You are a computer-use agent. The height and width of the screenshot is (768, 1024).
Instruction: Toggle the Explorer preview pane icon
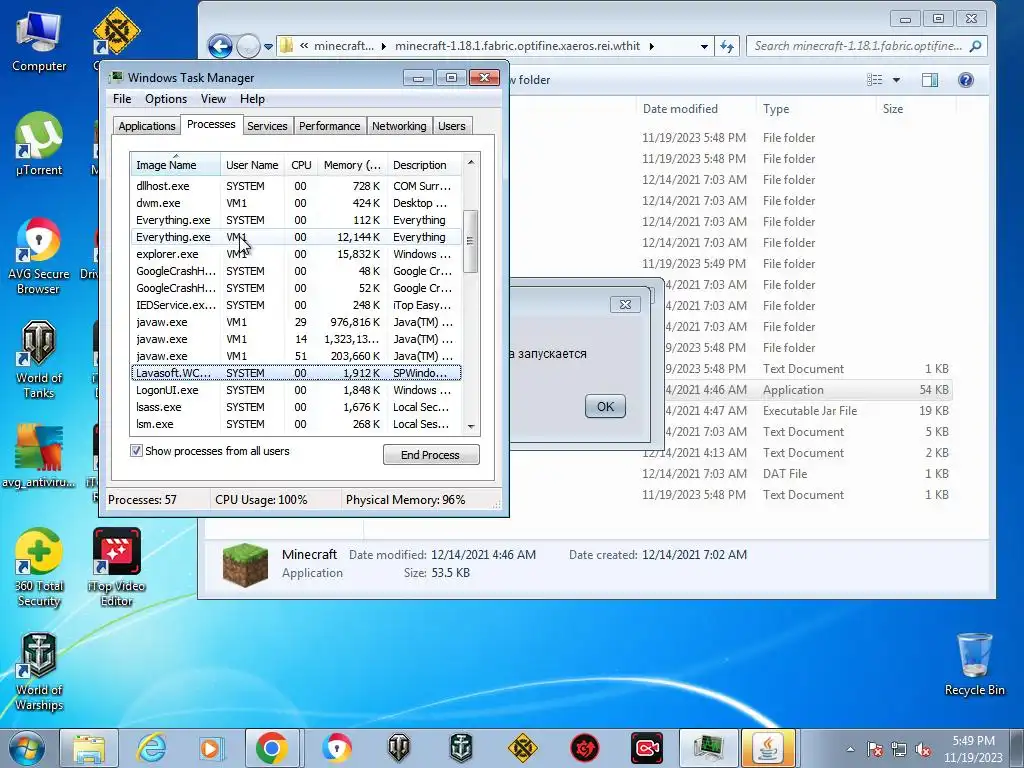click(x=930, y=80)
